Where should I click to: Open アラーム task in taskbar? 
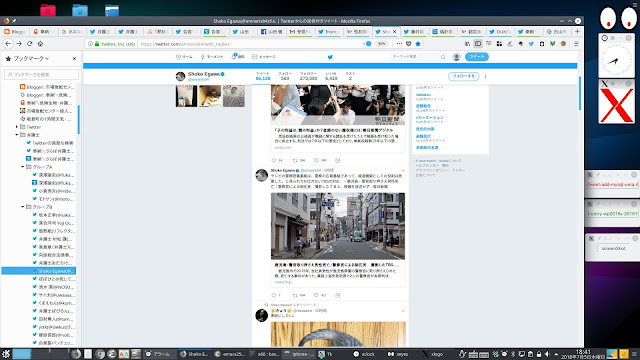click(158, 354)
